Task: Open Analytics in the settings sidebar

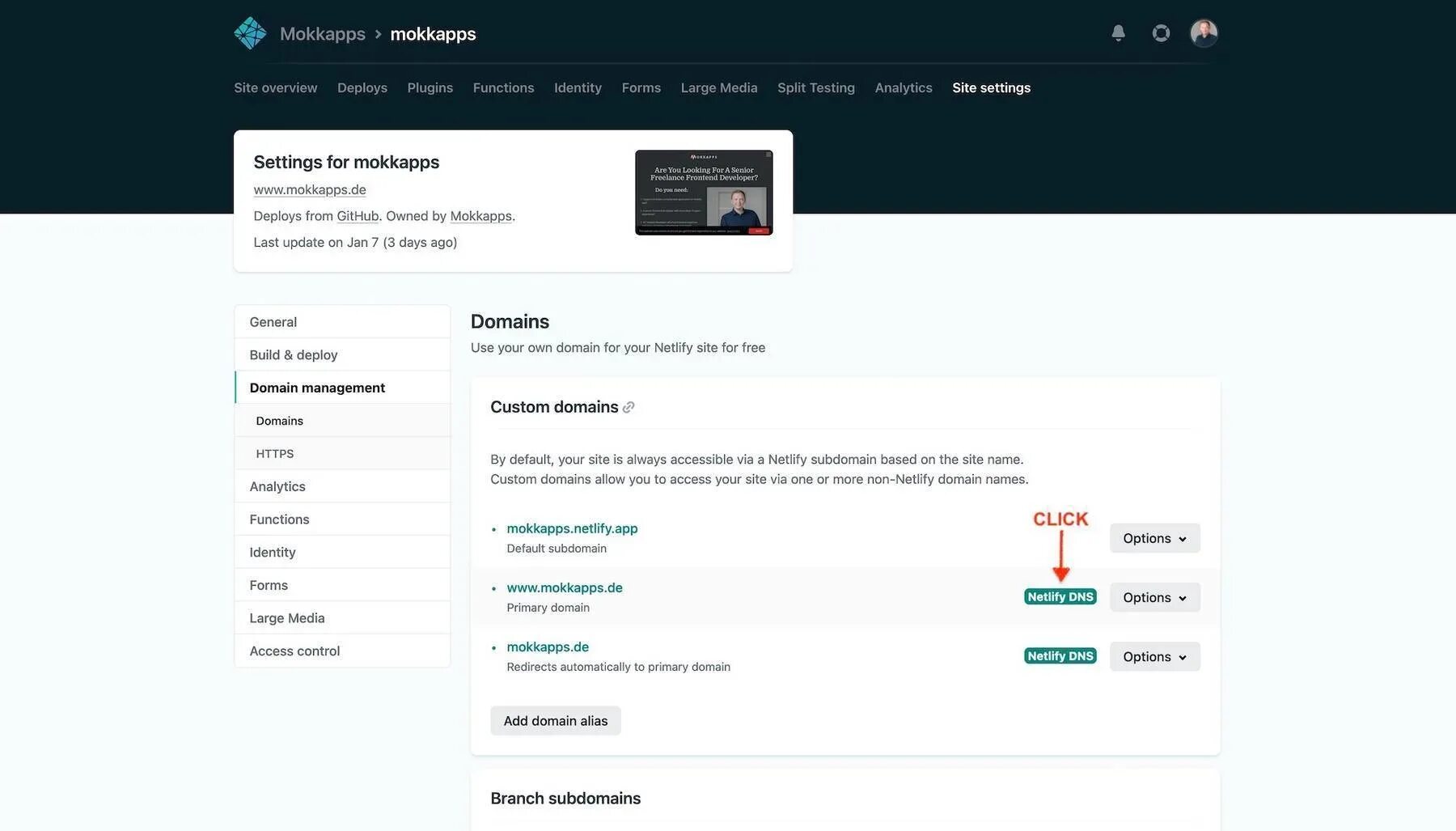Action: tap(342, 486)
